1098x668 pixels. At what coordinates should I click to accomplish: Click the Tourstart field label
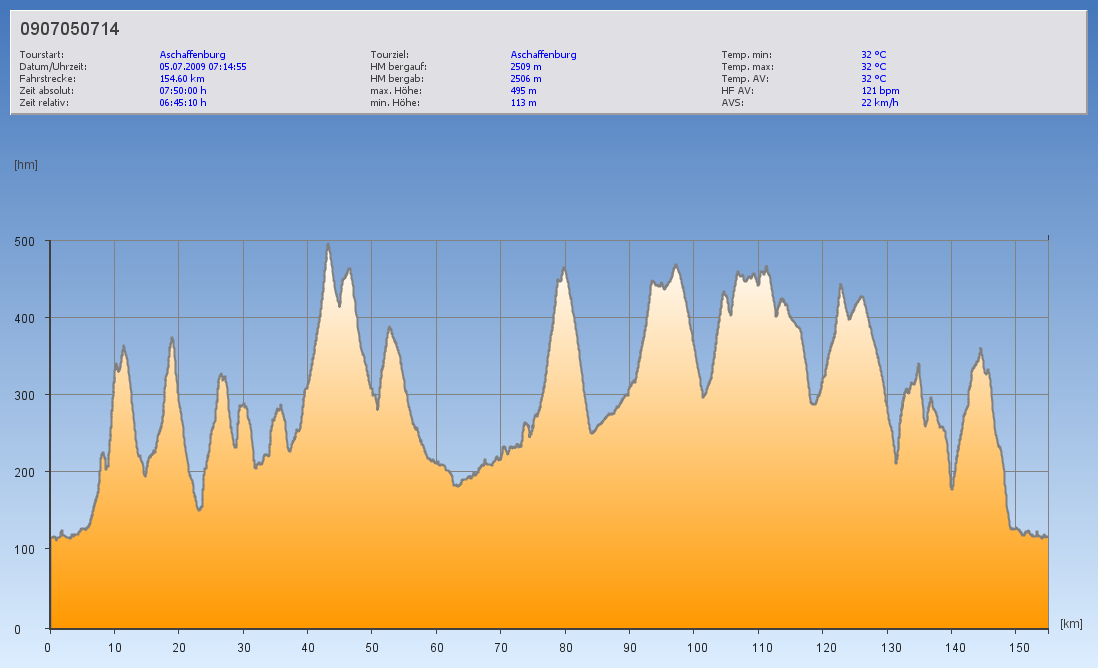click(41, 55)
